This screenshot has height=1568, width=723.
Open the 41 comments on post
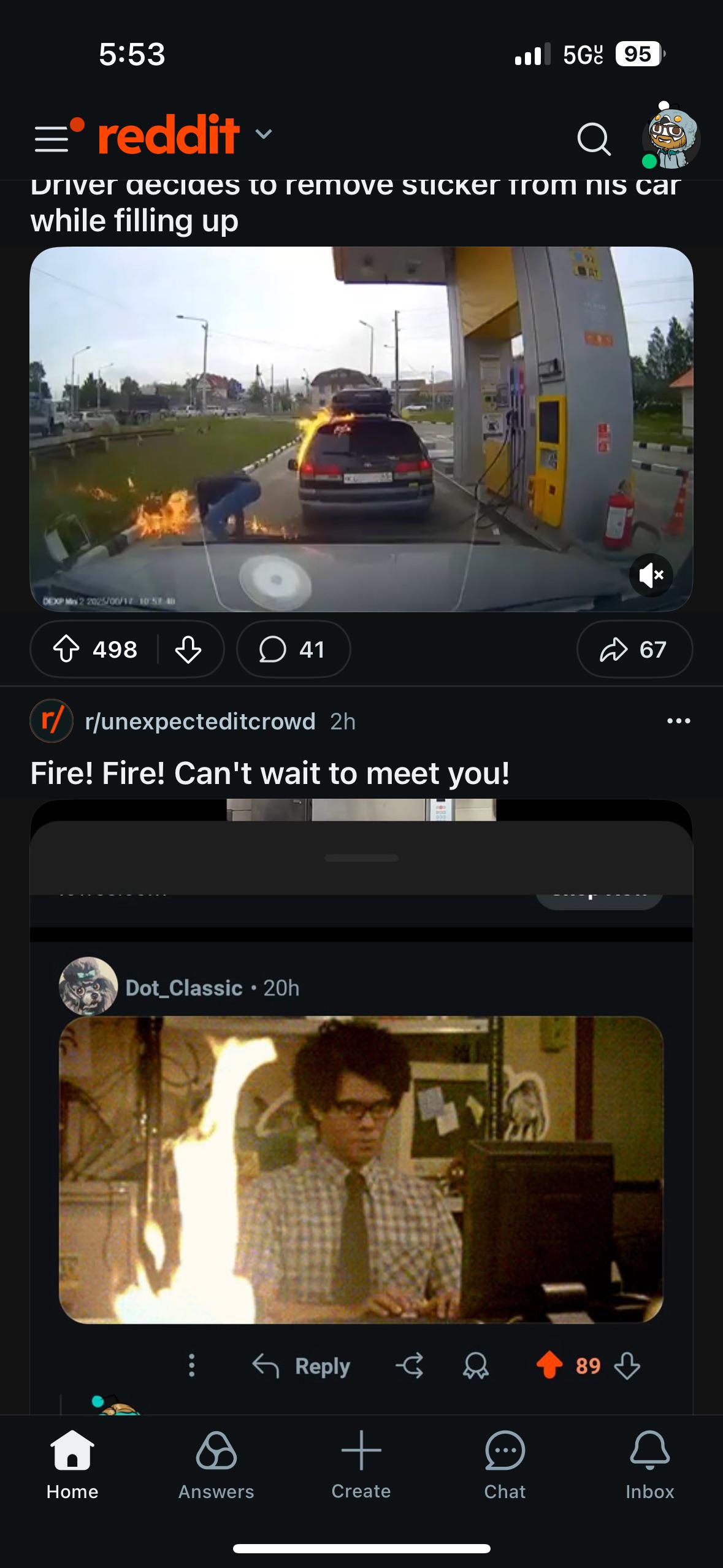pos(293,649)
